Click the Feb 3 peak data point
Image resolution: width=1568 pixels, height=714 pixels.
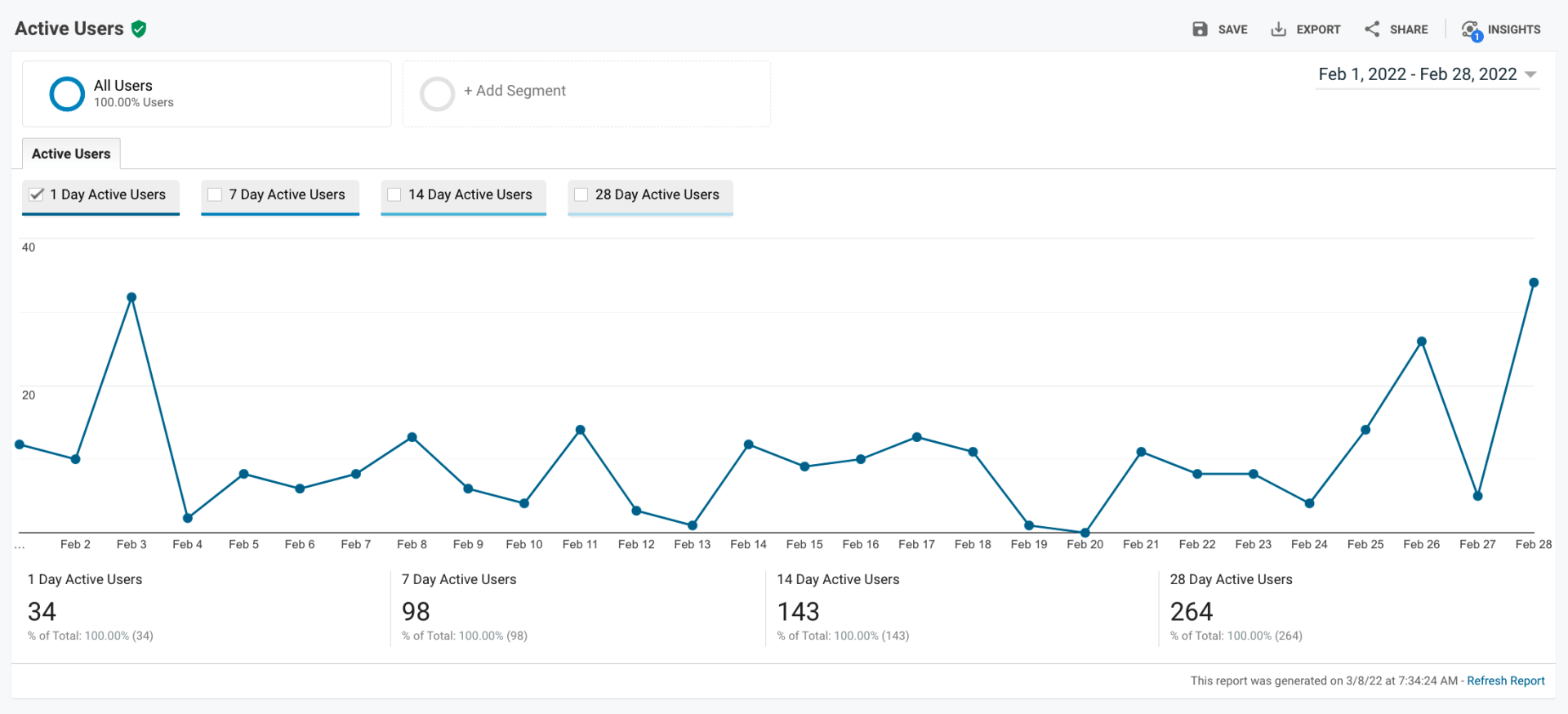(131, 297)
